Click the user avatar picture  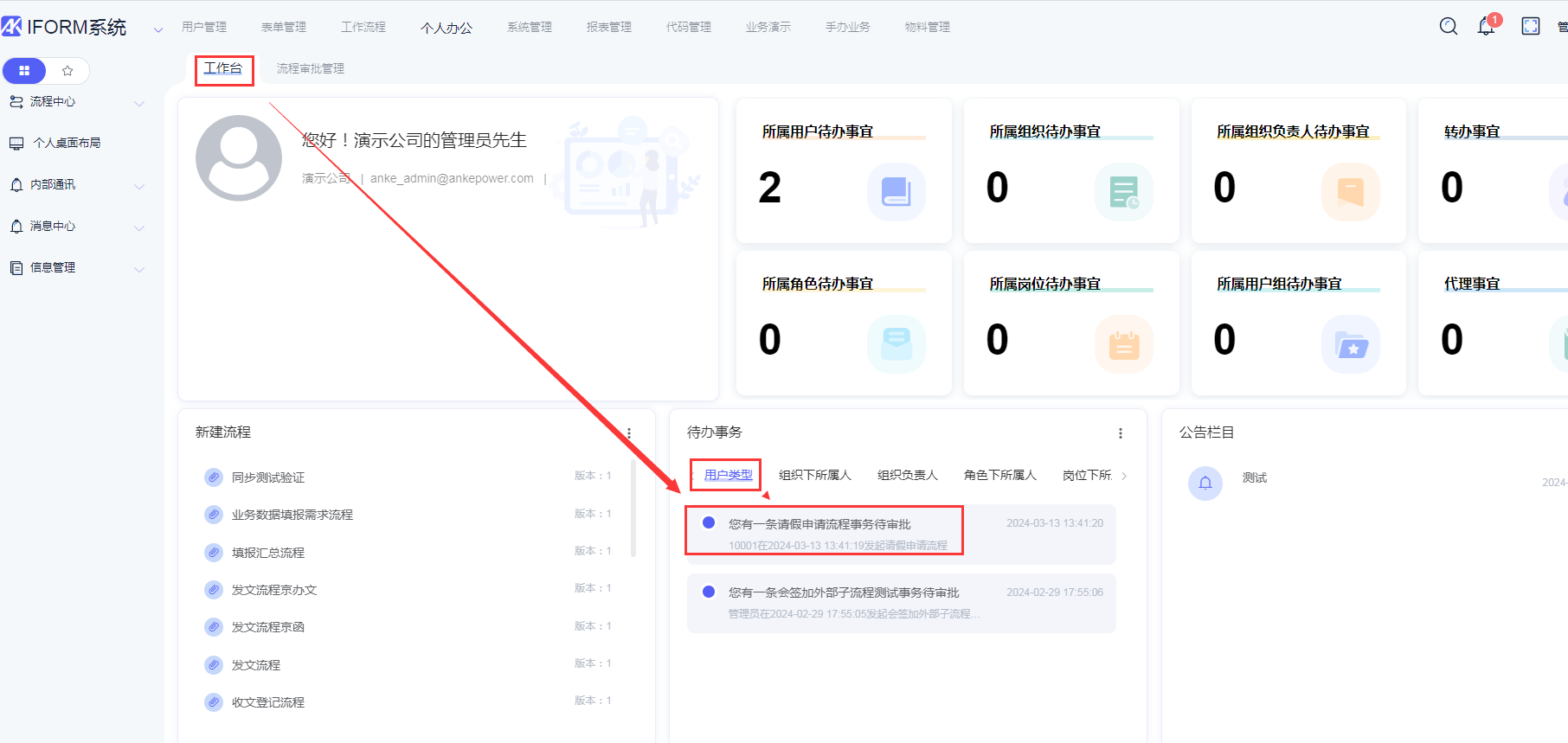[x=239, y=158]
